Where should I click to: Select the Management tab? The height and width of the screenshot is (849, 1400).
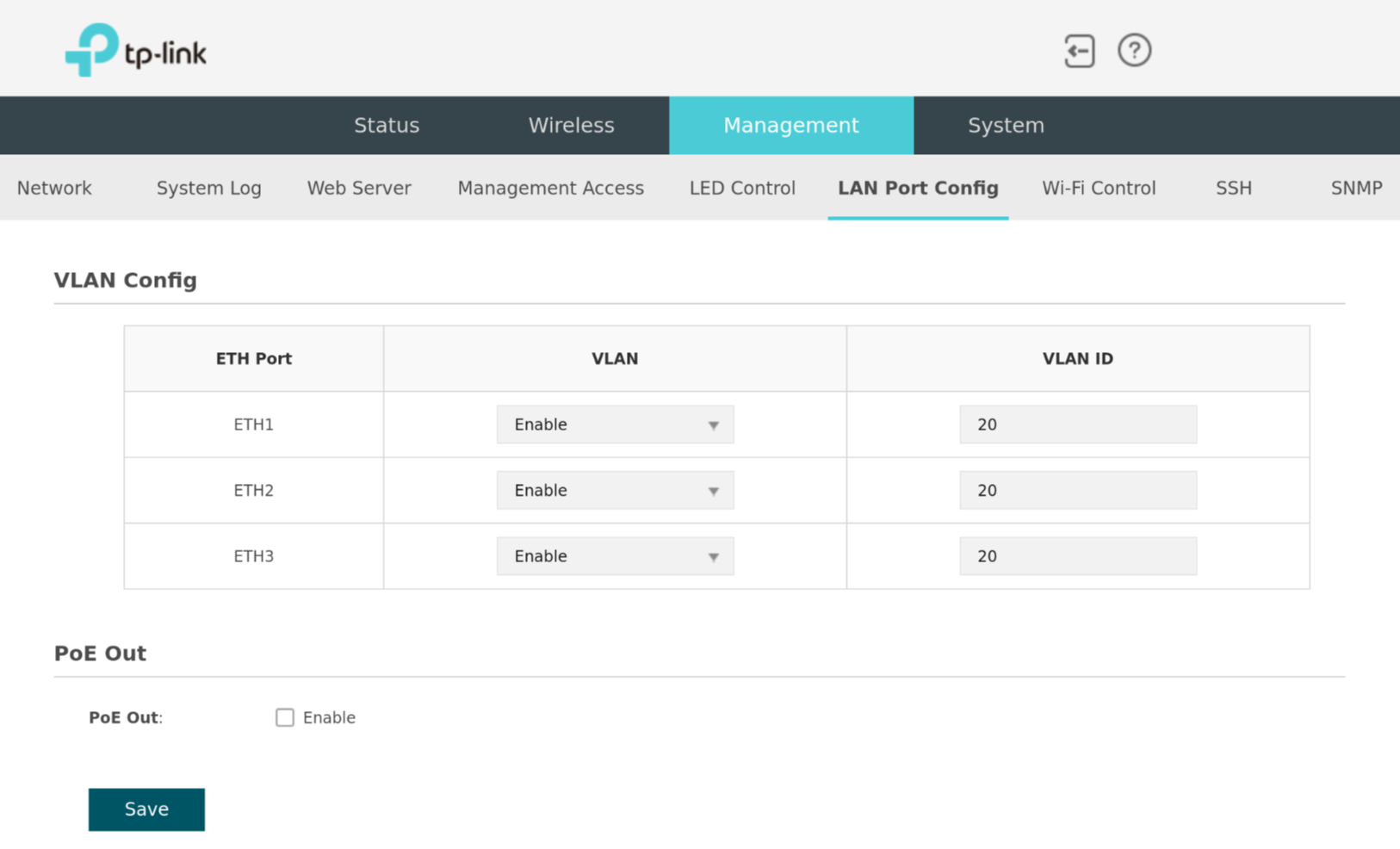click(790, 126)
